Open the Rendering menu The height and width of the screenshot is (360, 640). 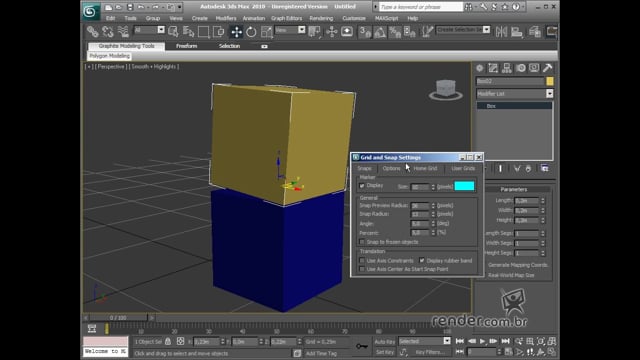click(321, 18)
